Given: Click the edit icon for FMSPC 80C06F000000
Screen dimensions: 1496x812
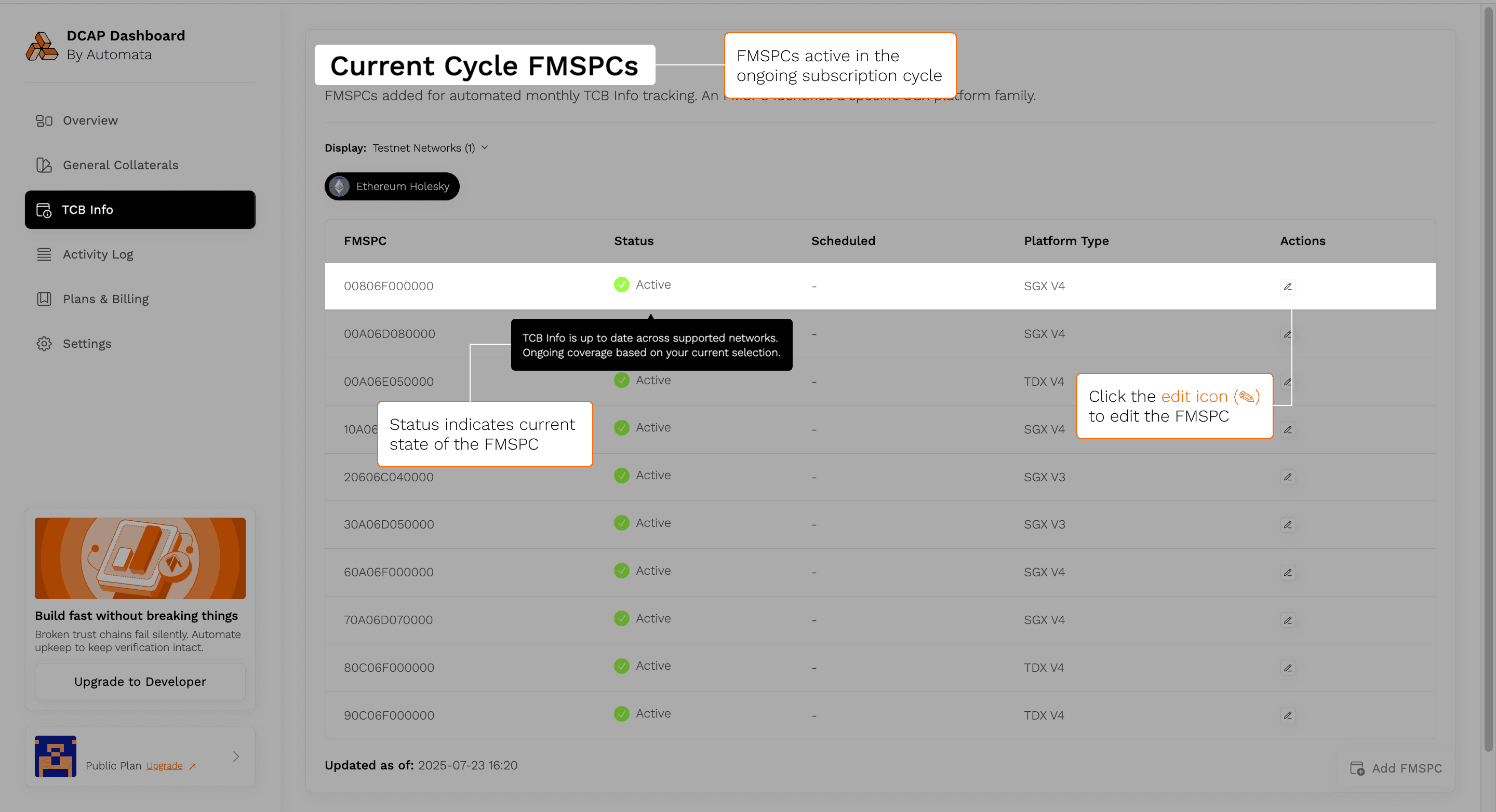Looking at the screenshot, I should pos(1288,668).
